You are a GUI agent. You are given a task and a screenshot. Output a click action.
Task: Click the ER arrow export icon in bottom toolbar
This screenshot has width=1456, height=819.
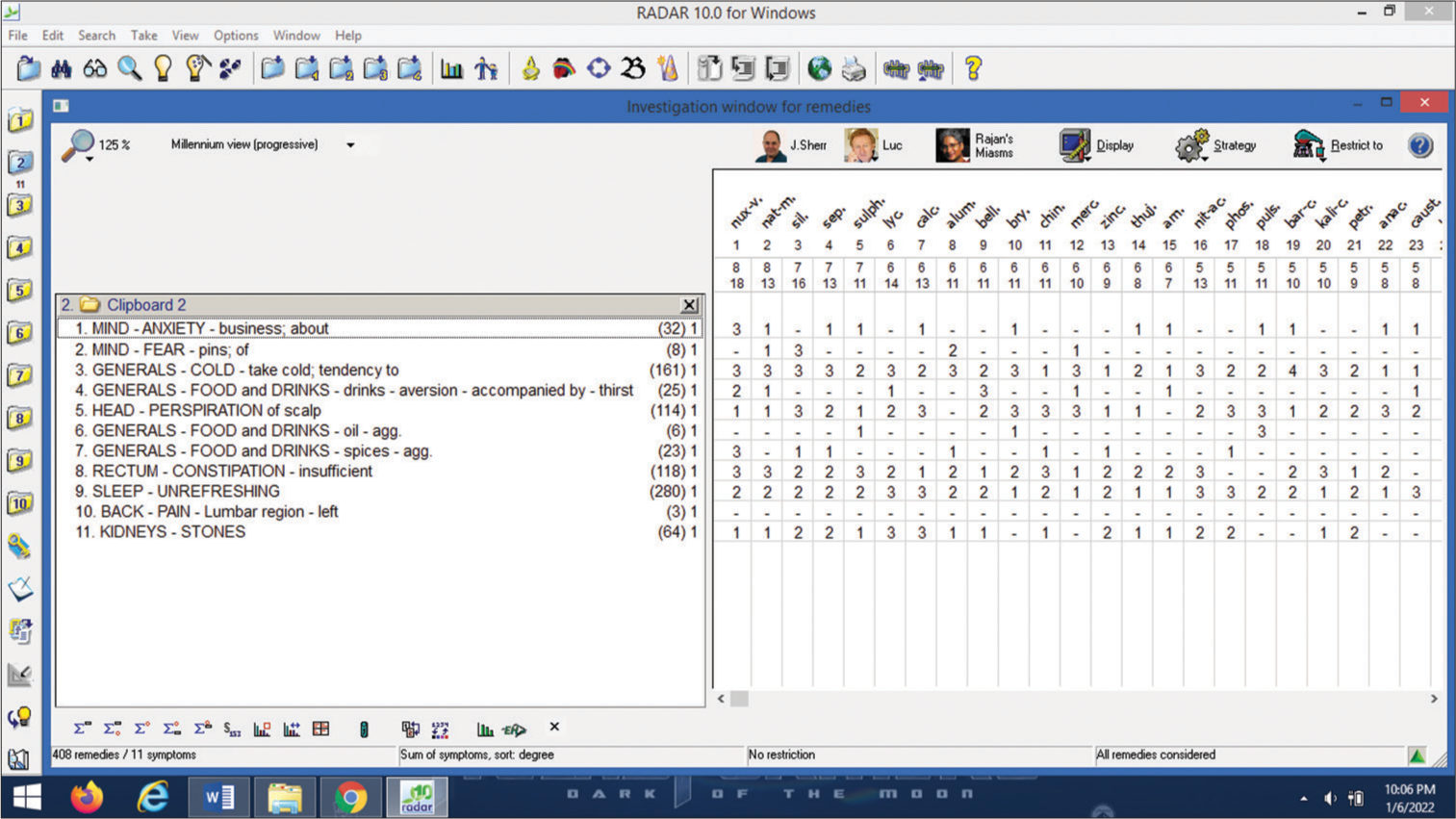[x=515, y=729]
